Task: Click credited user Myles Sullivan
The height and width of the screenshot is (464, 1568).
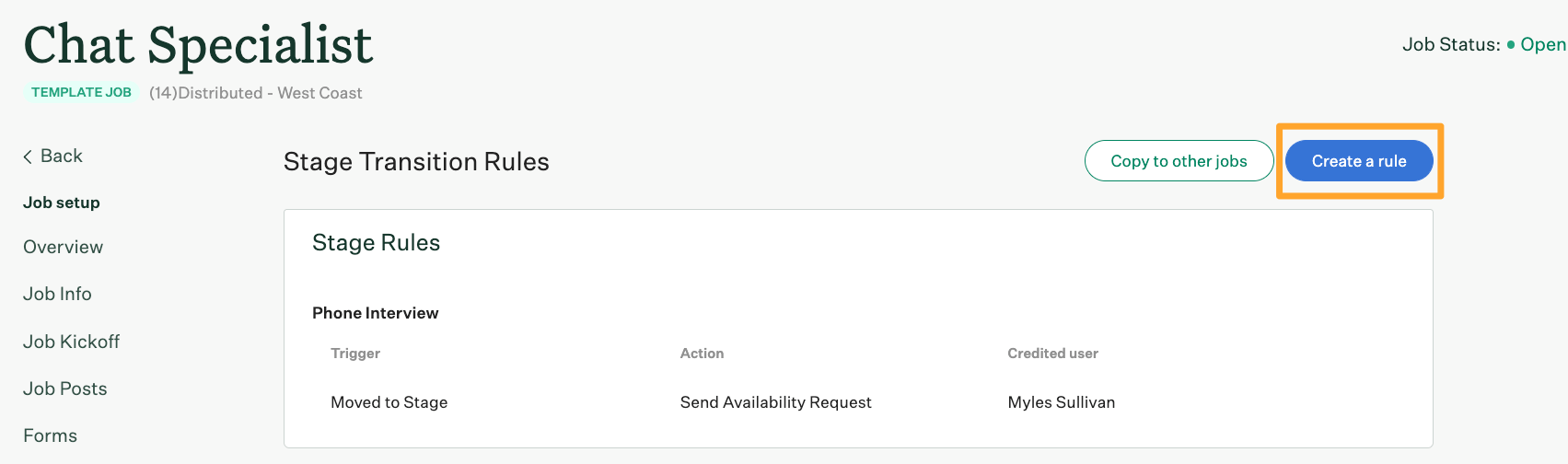Action: point(1061,402)
